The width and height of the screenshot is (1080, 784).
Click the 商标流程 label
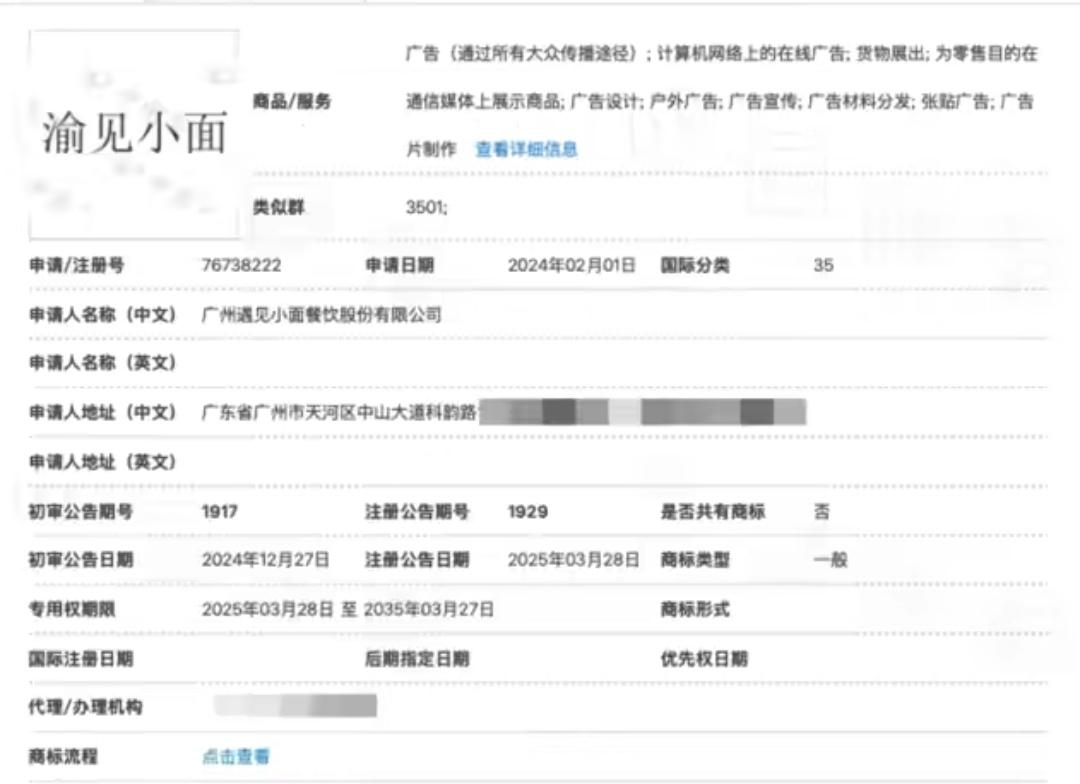click(63, 756)
